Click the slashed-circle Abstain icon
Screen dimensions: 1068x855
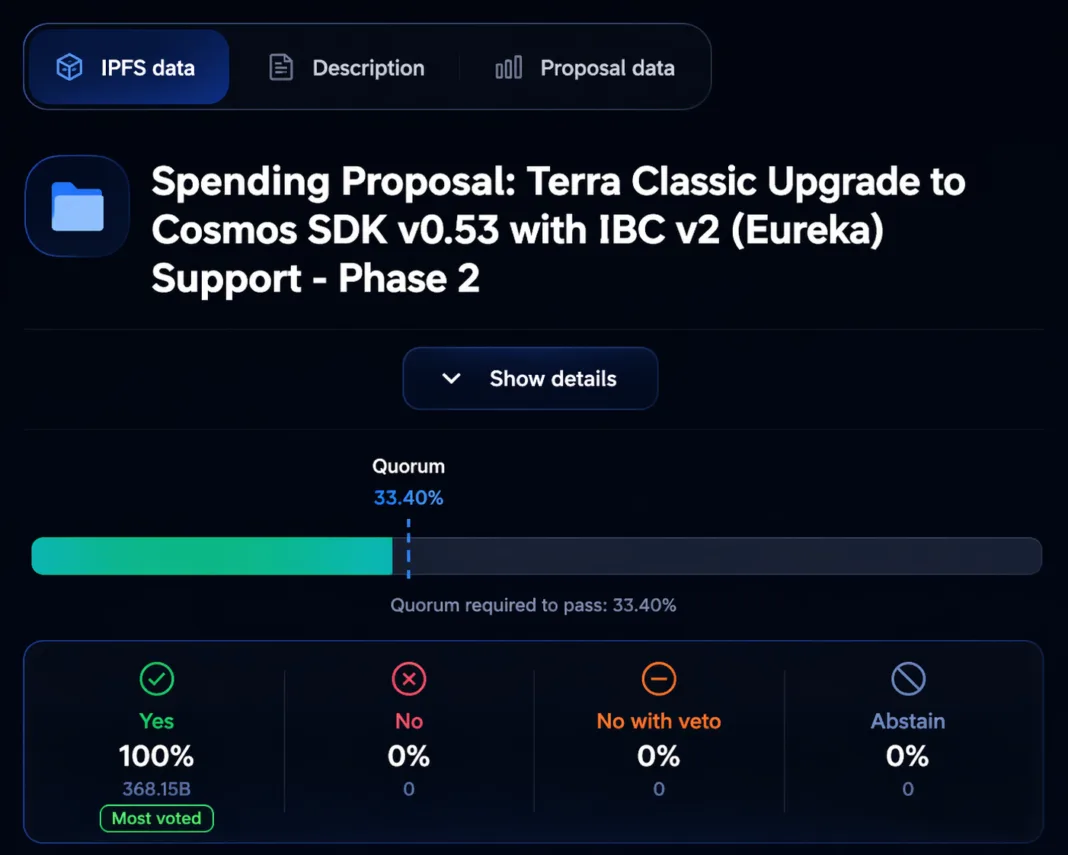[x=908, y=680]
